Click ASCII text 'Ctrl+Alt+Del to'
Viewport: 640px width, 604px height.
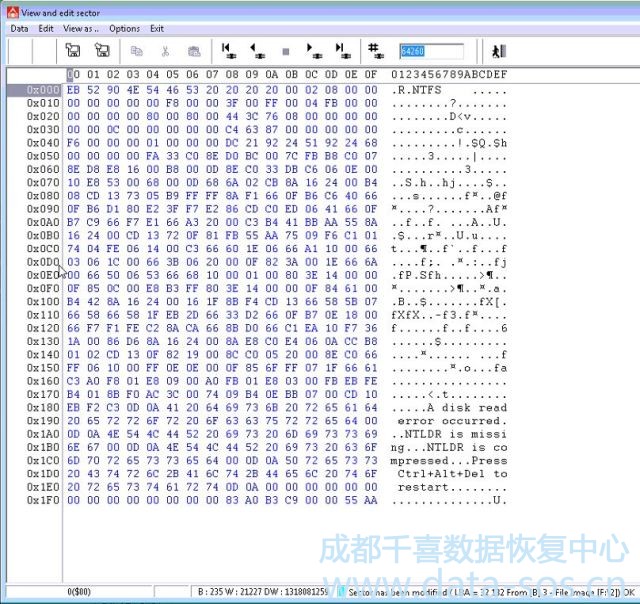[453, 473]
